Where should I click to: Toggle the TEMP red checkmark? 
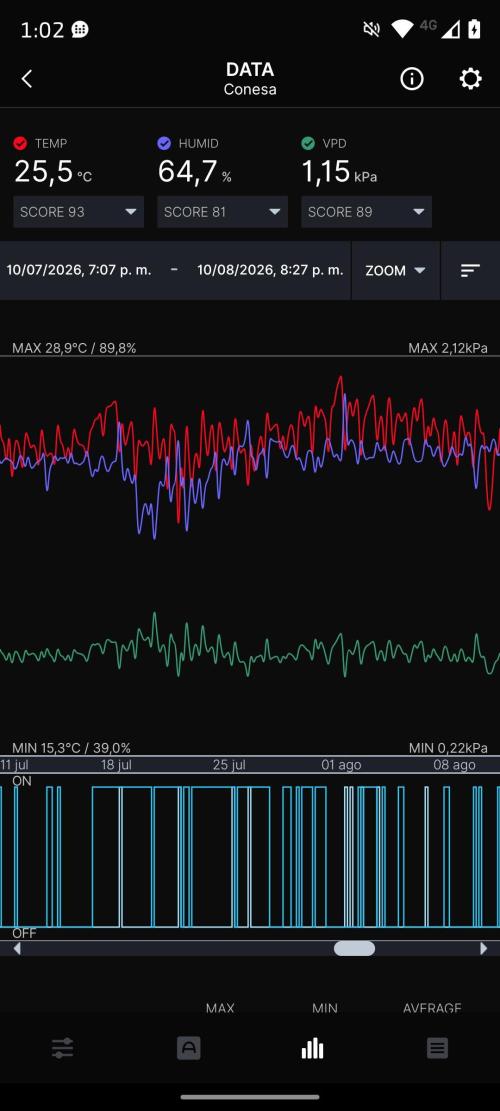[x=21, y=144]
